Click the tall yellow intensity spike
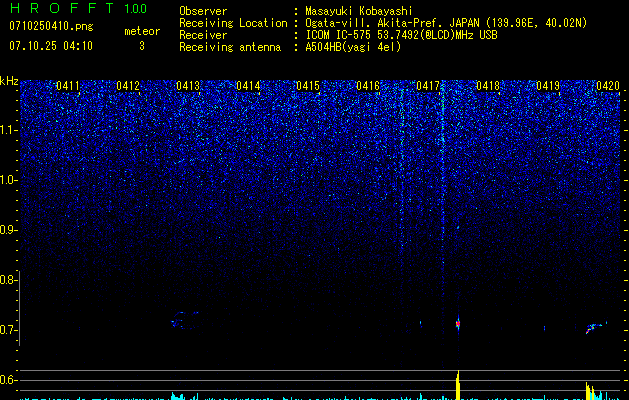This screenshot has height=400, width=629. tap(458, 385)
